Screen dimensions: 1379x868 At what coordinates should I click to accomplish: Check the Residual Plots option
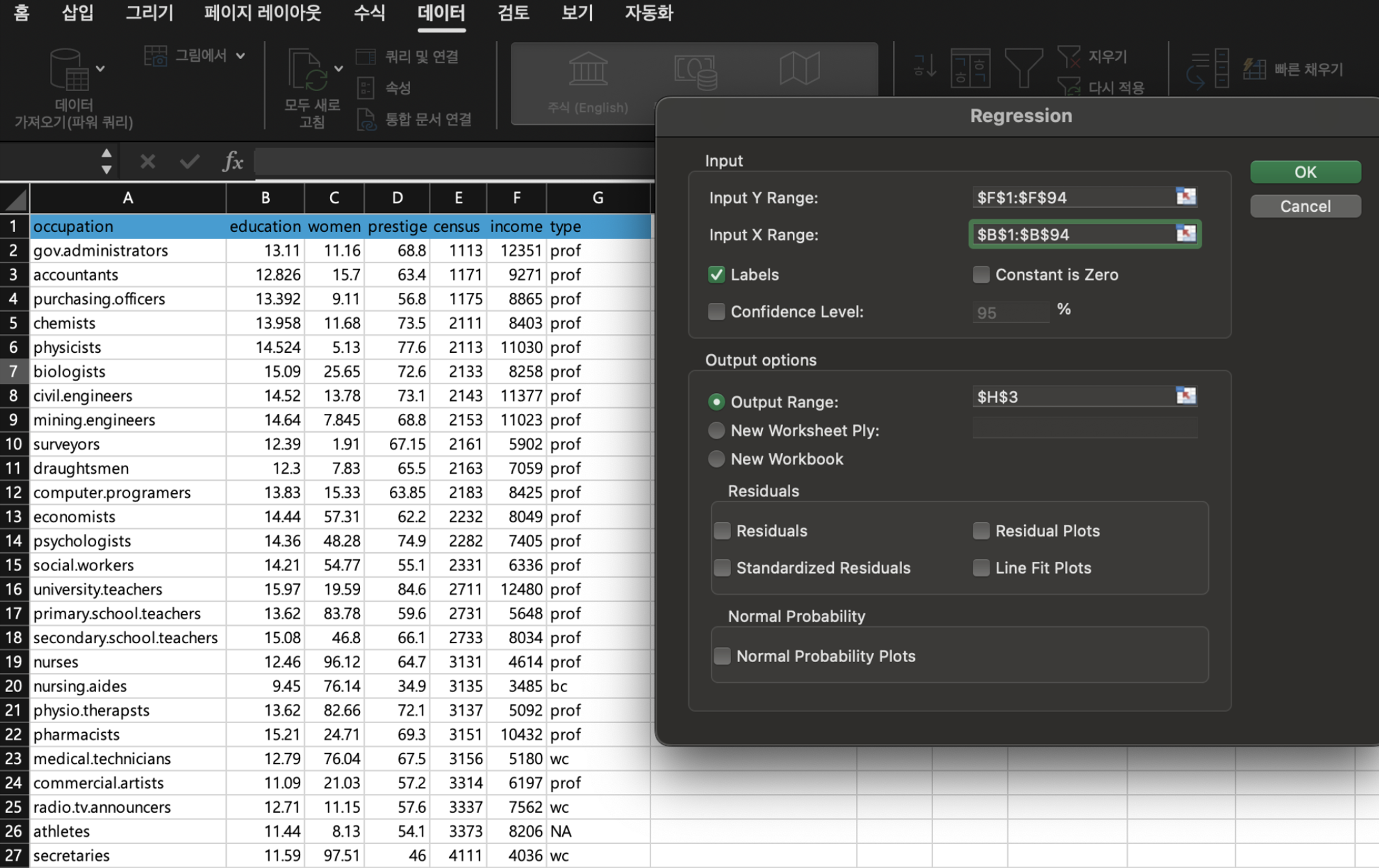(981, 531)
